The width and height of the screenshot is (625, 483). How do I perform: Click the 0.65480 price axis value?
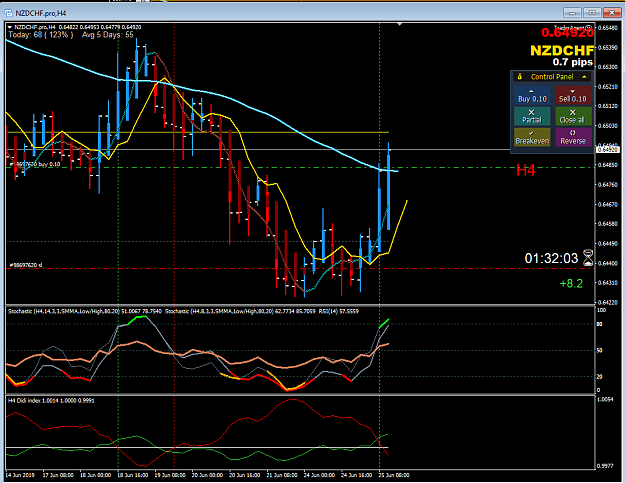608,28
